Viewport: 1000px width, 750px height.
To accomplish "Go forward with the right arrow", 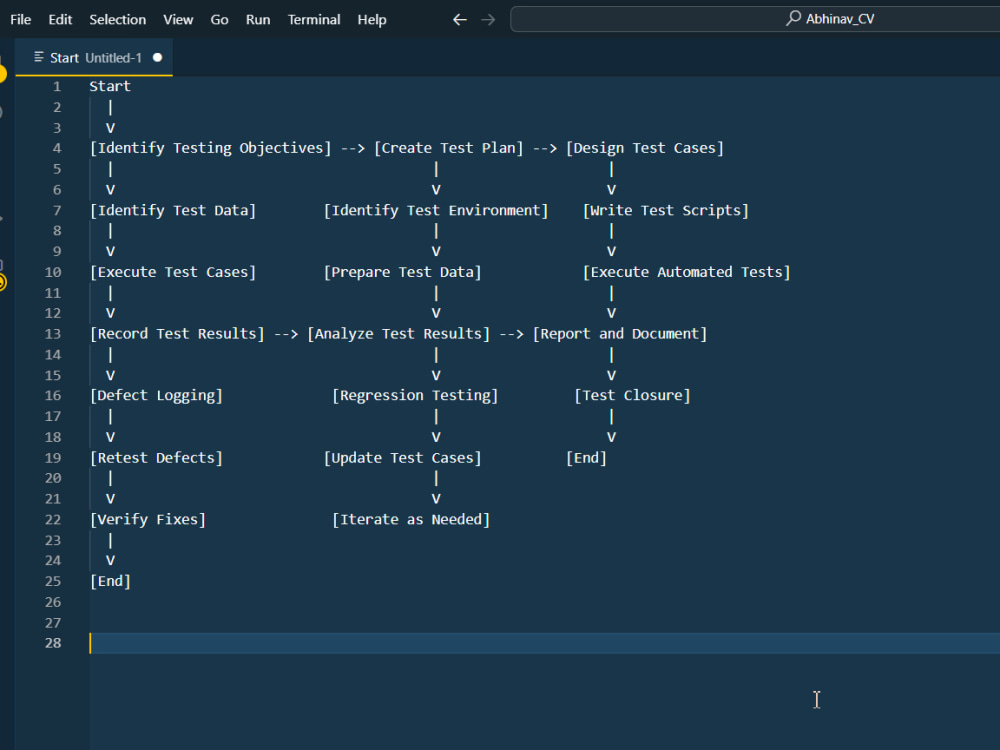I will (488, 20).
